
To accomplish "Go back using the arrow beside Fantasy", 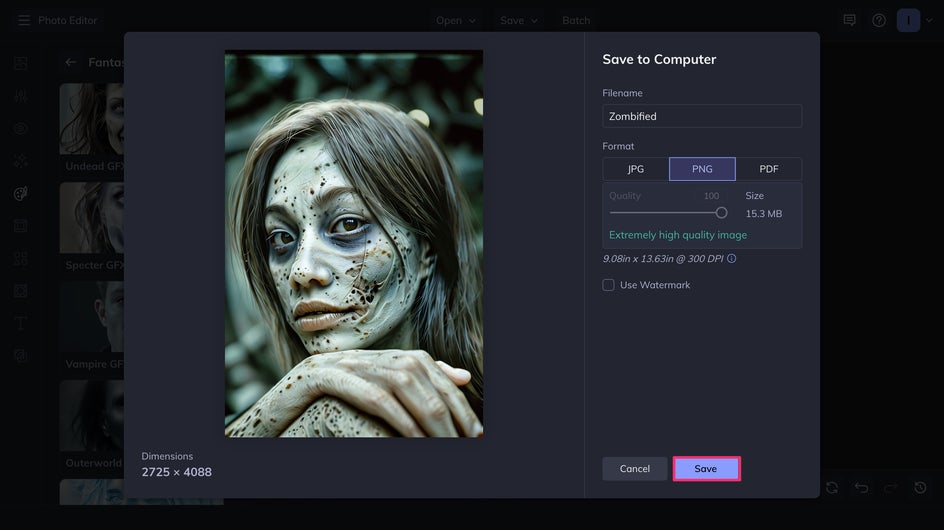I will pyautogui.click(x=70, y=62).
